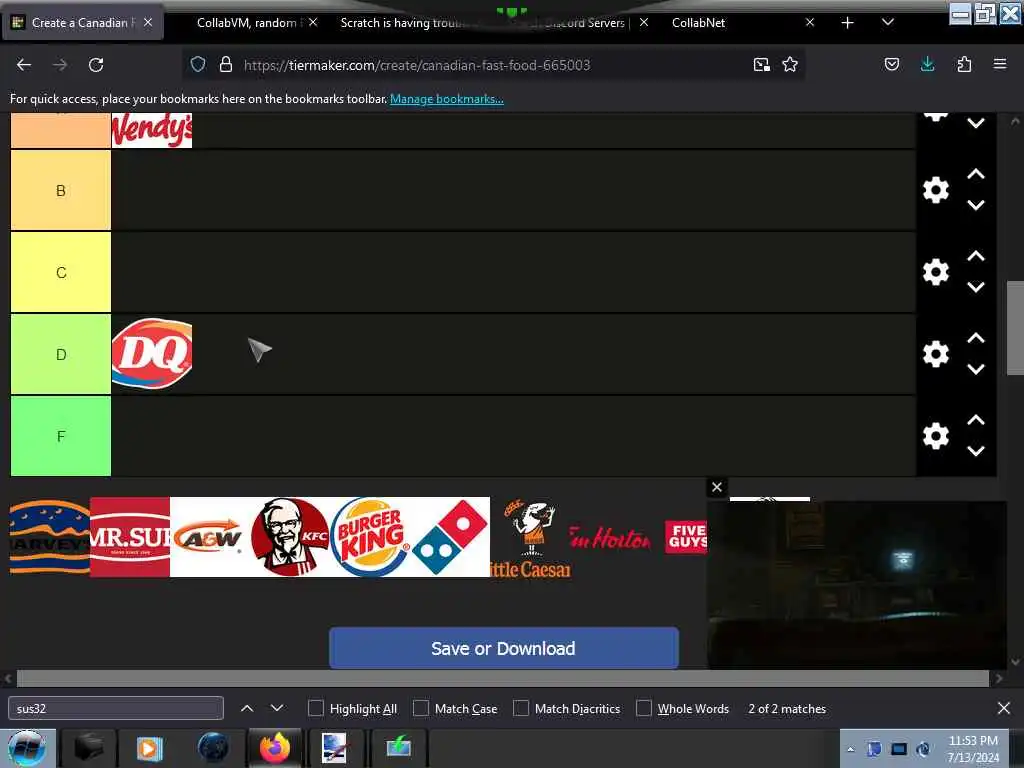Open the Extensions puzzle icon

tap(964, 65)
